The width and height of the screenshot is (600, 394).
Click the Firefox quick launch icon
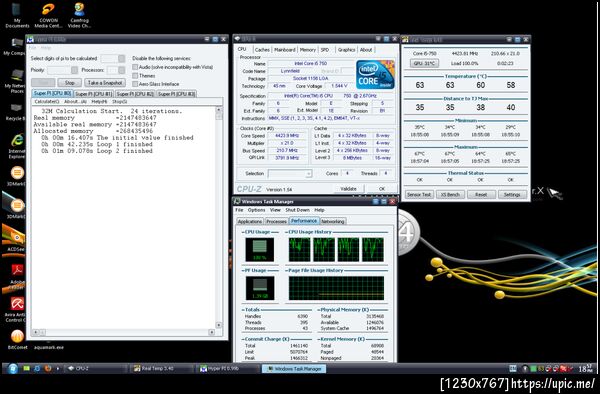point(48,369)
